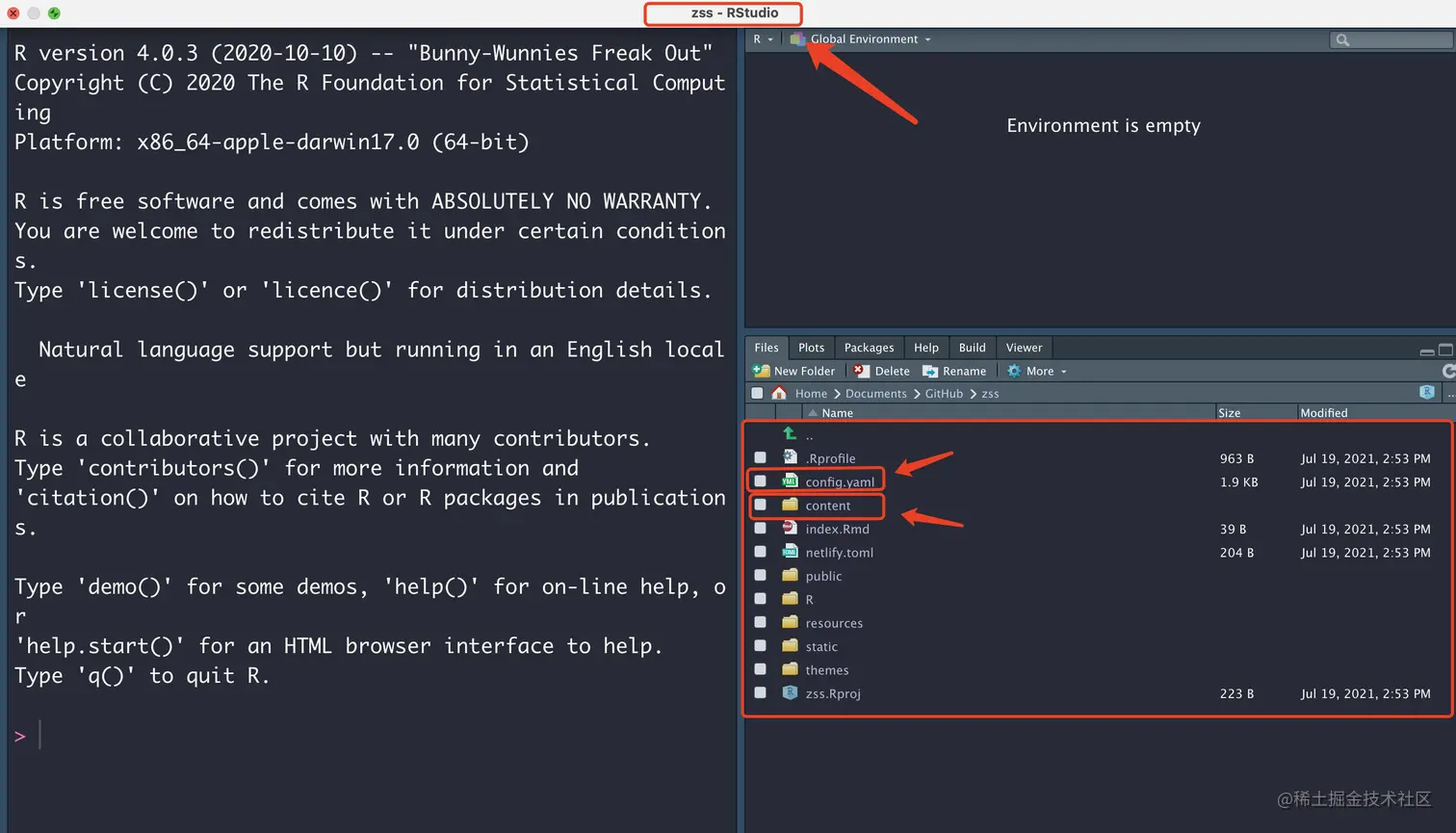Switch to the Packages tab
Image resolution: width=1456 pixels, height=833 pixels.
[x=869, y=348]
